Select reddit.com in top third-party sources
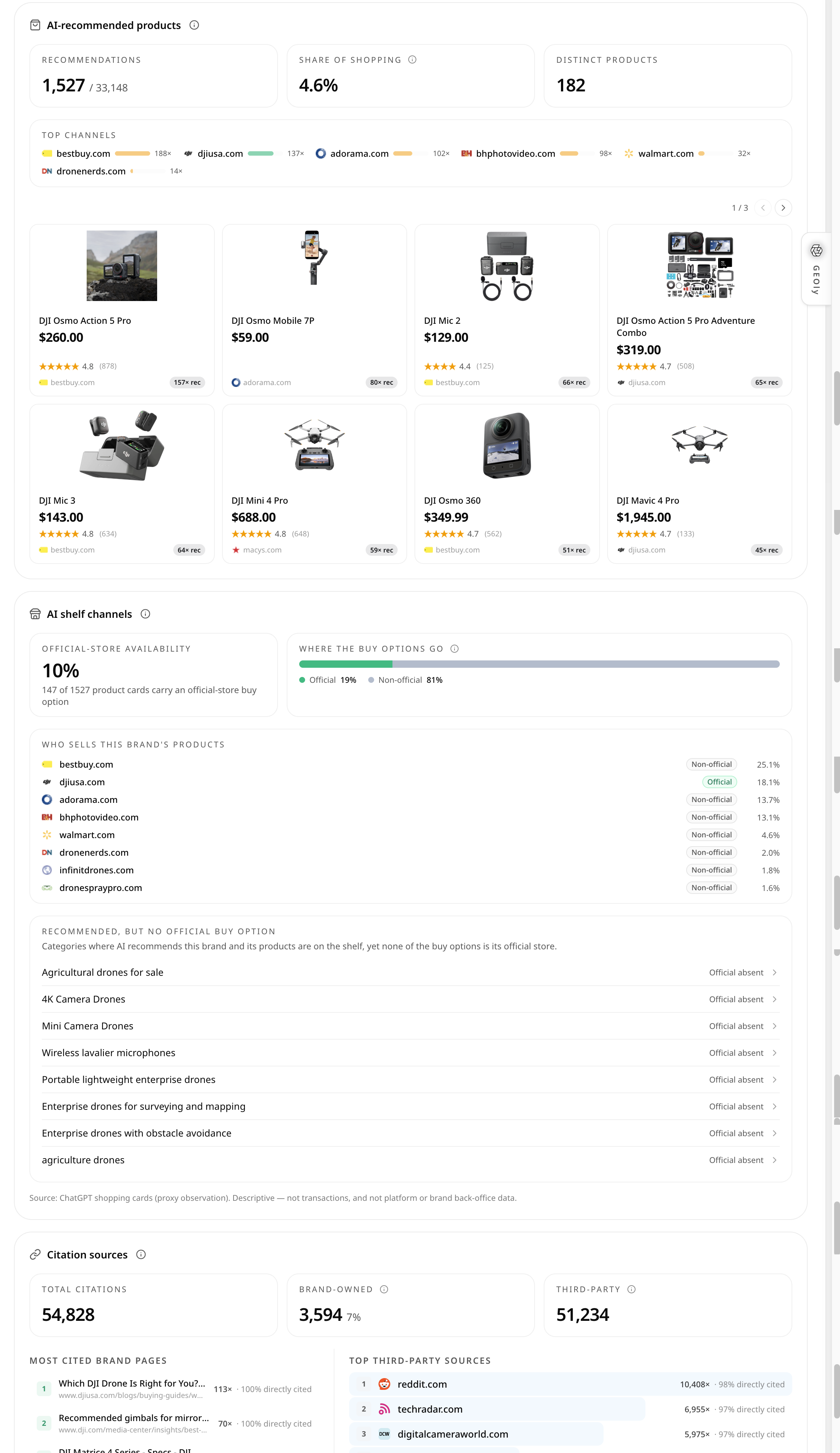 pyautogui.click(x=570, y=1384)
